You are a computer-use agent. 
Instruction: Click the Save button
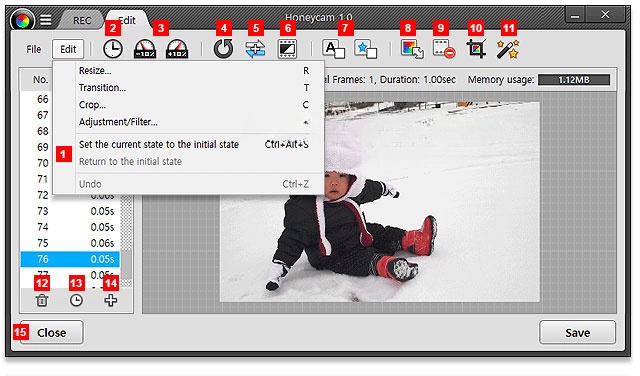577,333
